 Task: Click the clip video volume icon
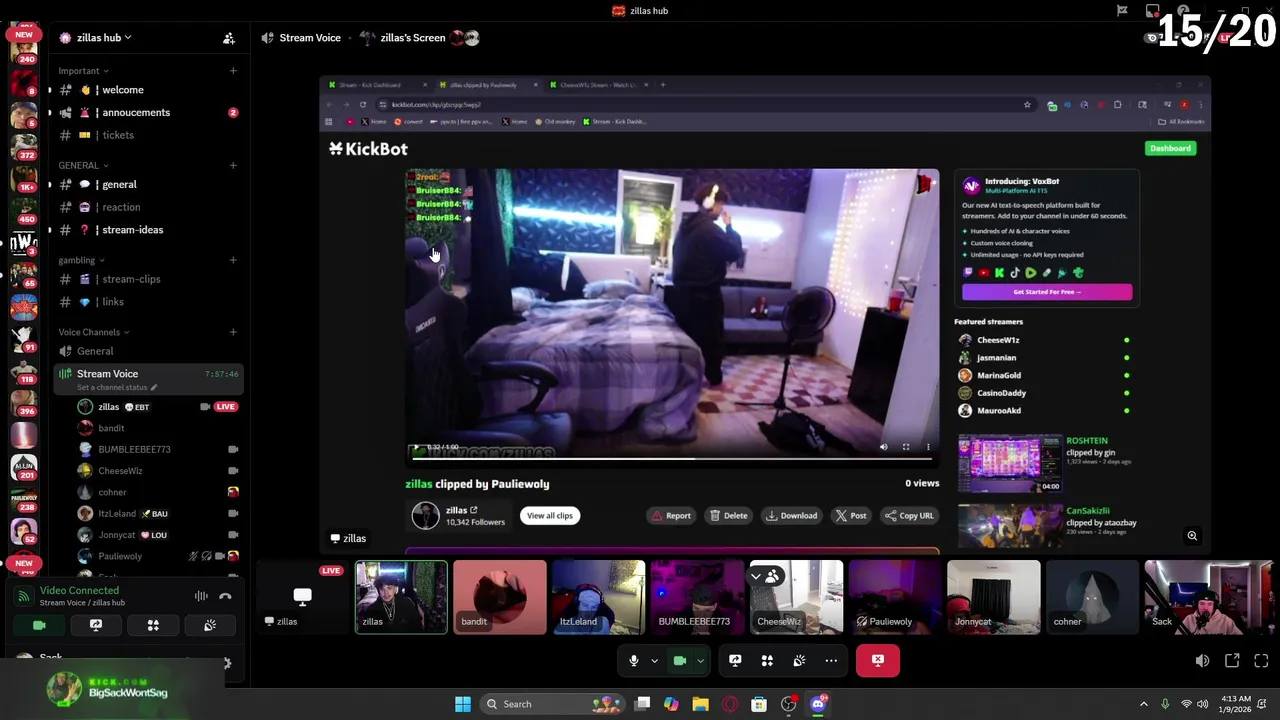[x=883, y=447]
